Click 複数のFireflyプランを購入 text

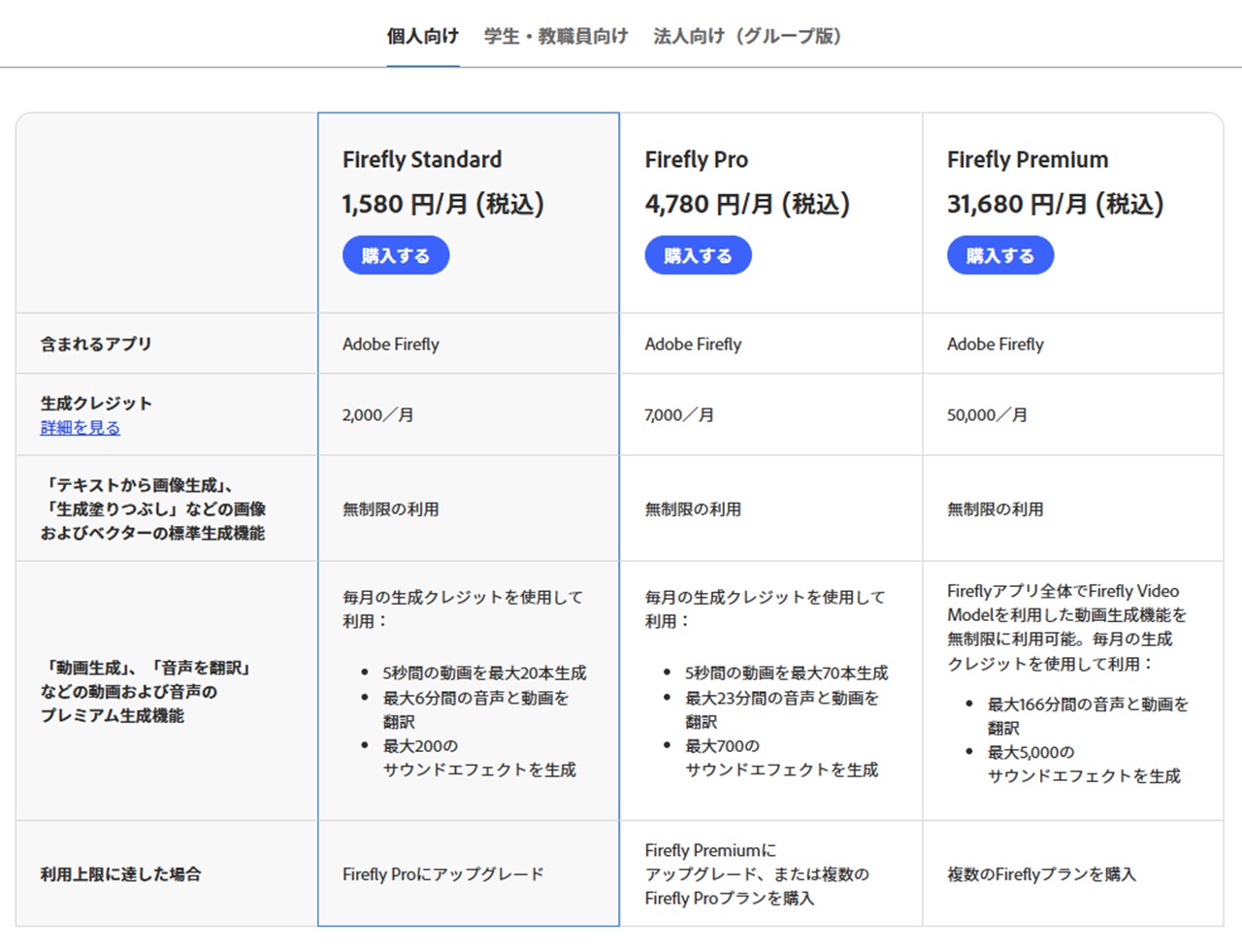pos(1041,873)
